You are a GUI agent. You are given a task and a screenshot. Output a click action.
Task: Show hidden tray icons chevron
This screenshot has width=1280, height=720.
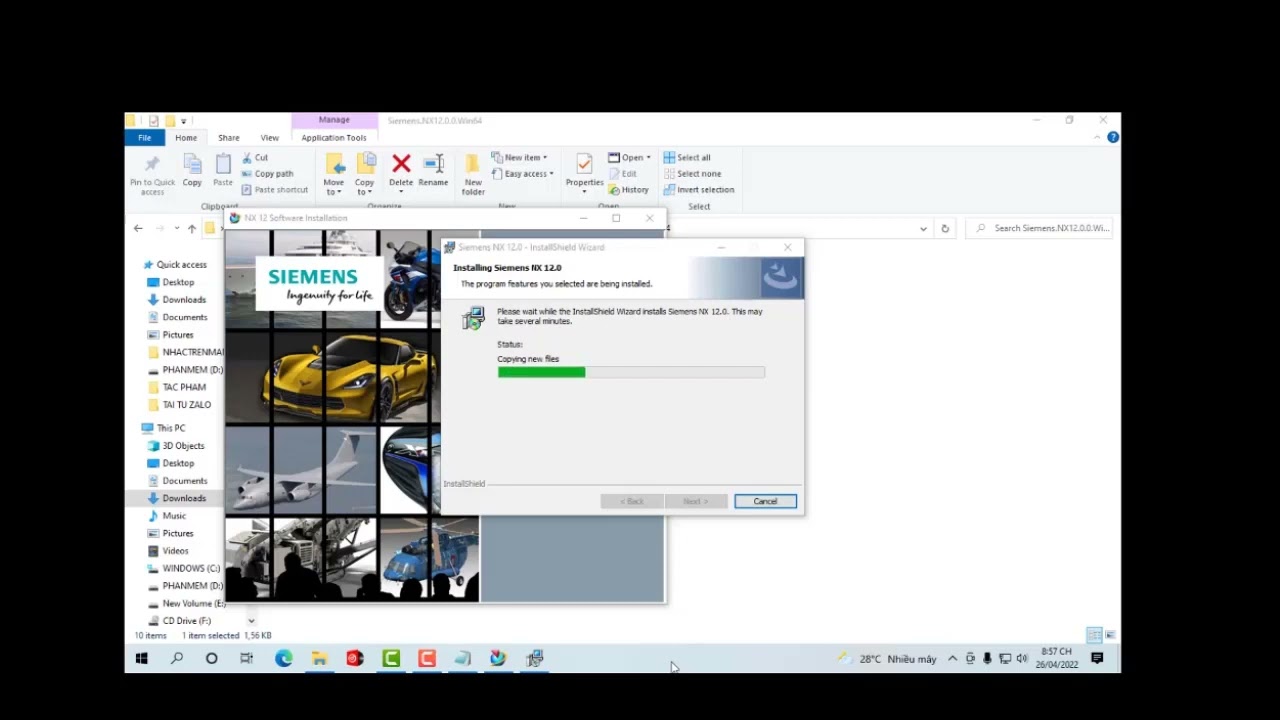[952, 658]
